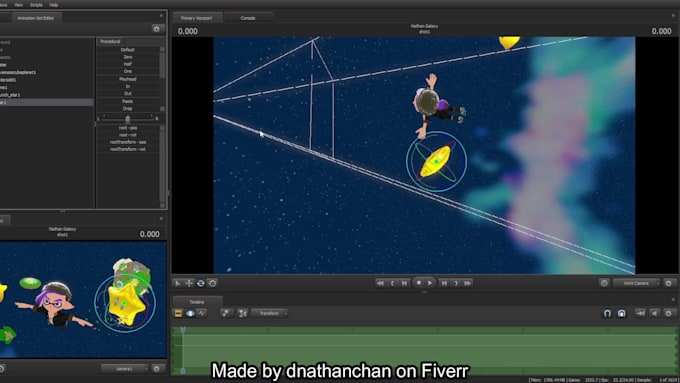The height and width of the screenshot is (383, 680).
Task: Apply the Playhead procedural preset
Action: [128, 79]
